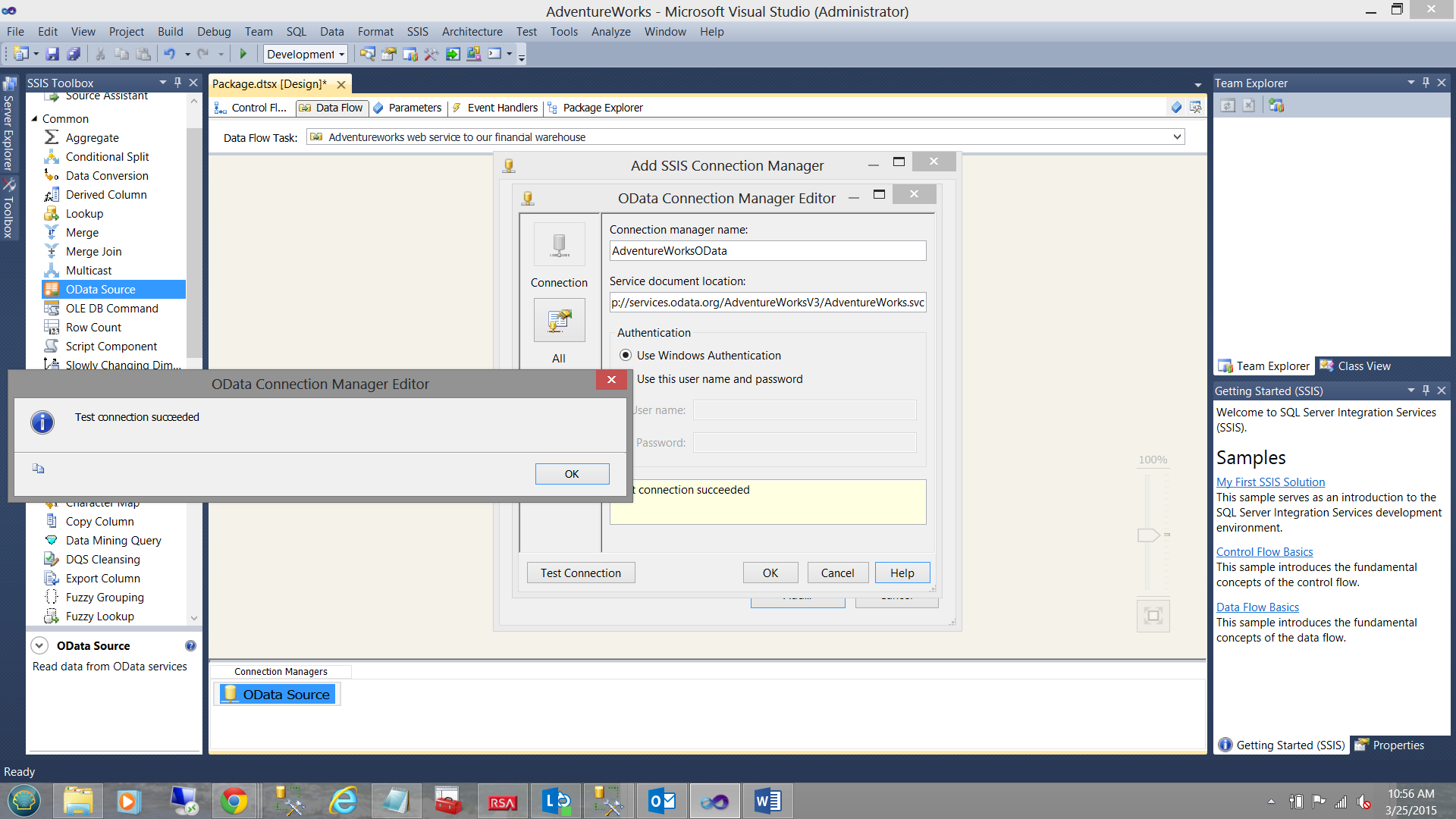Click the Save All toolbar icon
The image size is (1456, 819).
74,54
